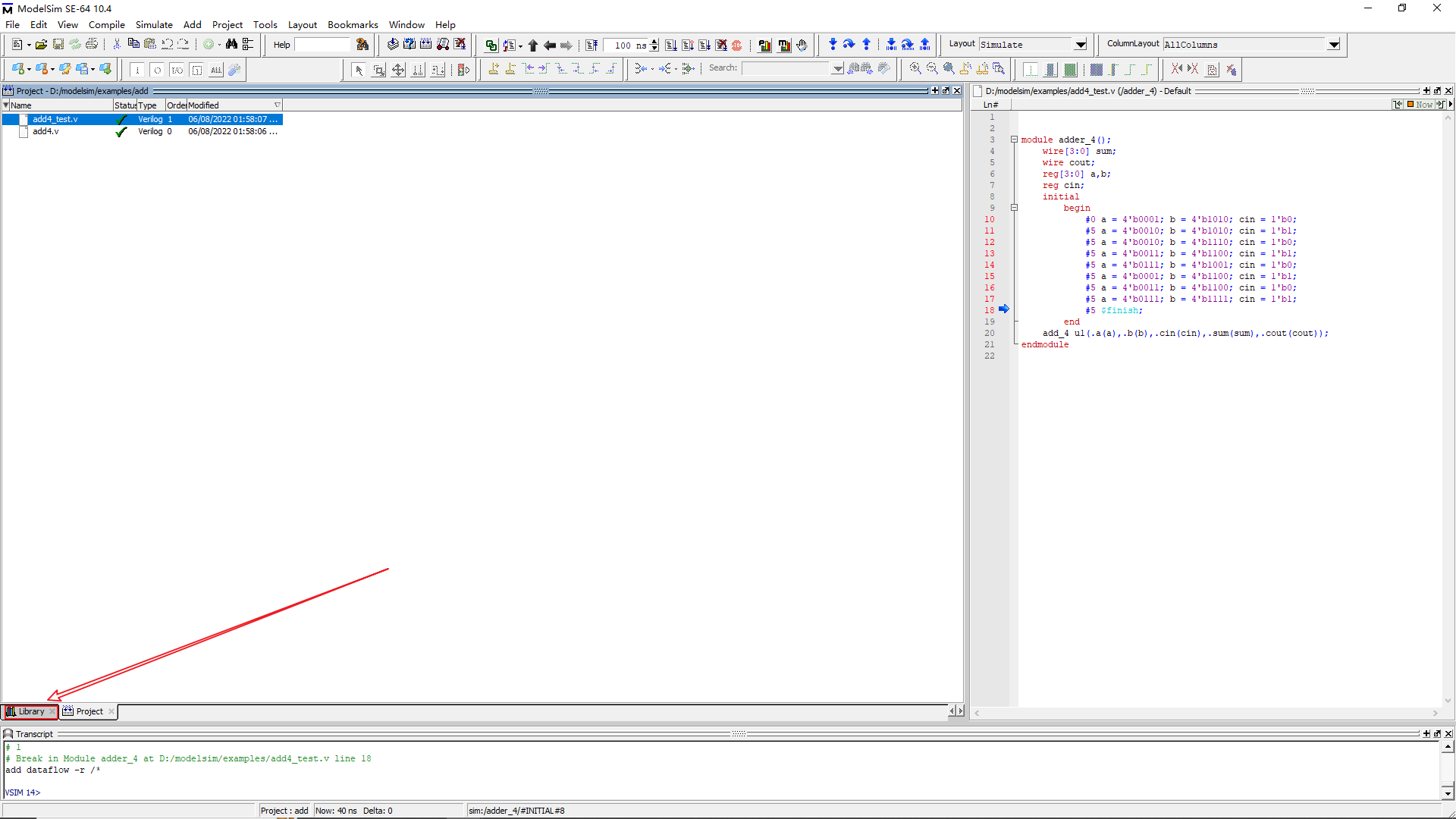Screen dimensions: 1456x819
Task: Click the Help search person icon
Action: click(x=362, y=45)
